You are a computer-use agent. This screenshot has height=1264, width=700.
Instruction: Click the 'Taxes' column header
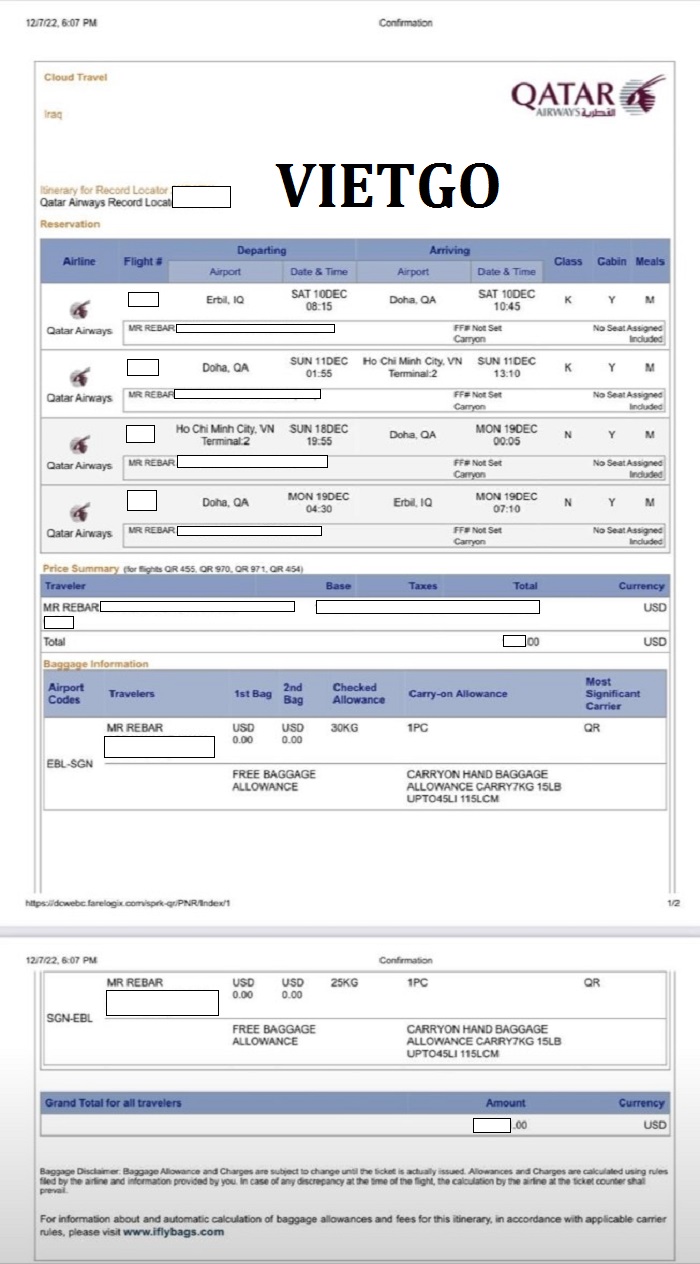point(423,586)
